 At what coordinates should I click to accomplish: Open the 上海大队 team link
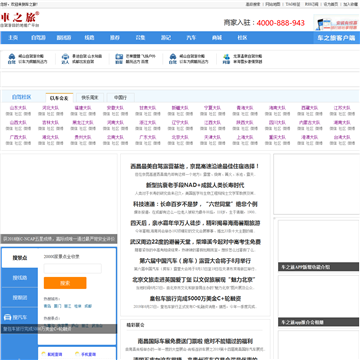click(245, 137)
